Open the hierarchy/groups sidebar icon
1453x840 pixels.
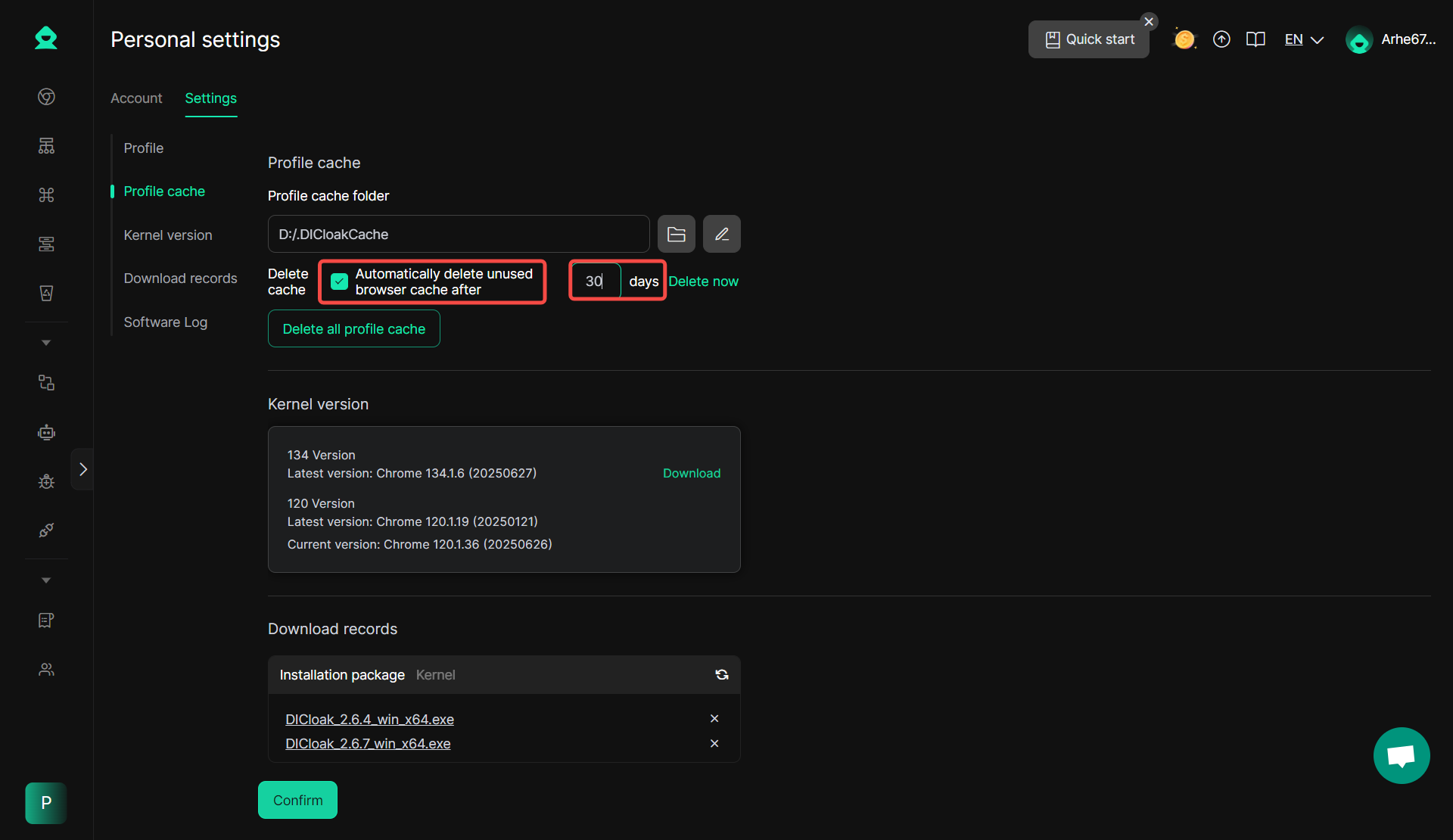pos(46,146)
